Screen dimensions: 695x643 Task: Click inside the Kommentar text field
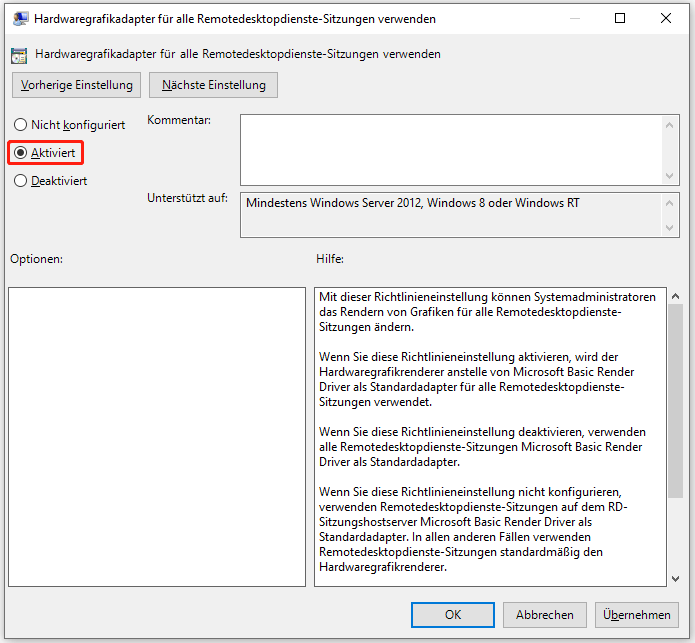pyautogui.click(x=450, y=149)
